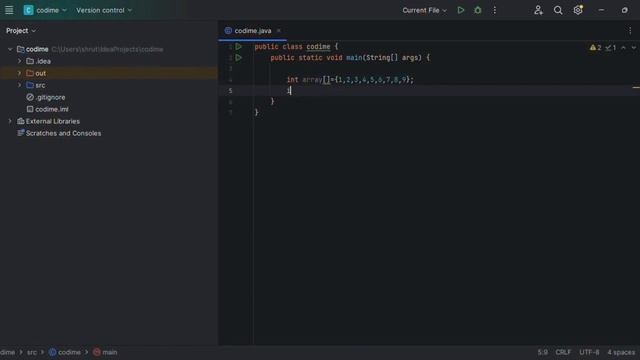
Task: Open IDE settings gear icon
Action: (578, 10)
